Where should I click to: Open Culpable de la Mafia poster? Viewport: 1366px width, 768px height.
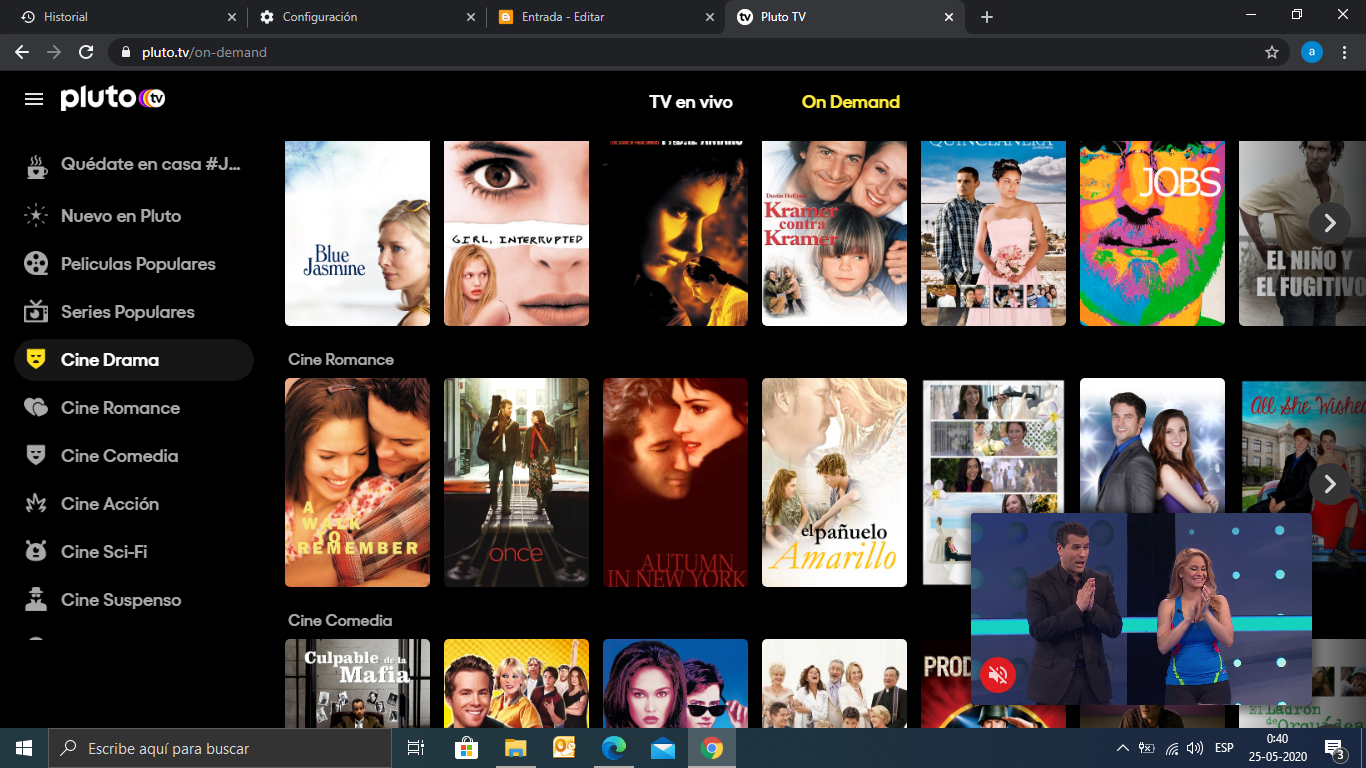[357, 683]
